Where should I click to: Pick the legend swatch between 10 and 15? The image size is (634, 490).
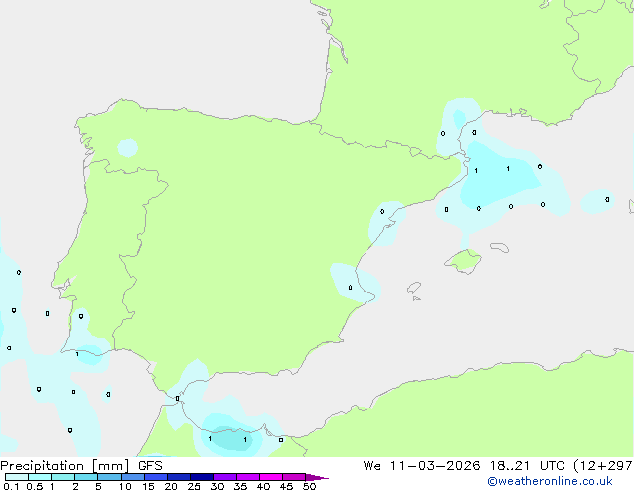click(133, 477)
